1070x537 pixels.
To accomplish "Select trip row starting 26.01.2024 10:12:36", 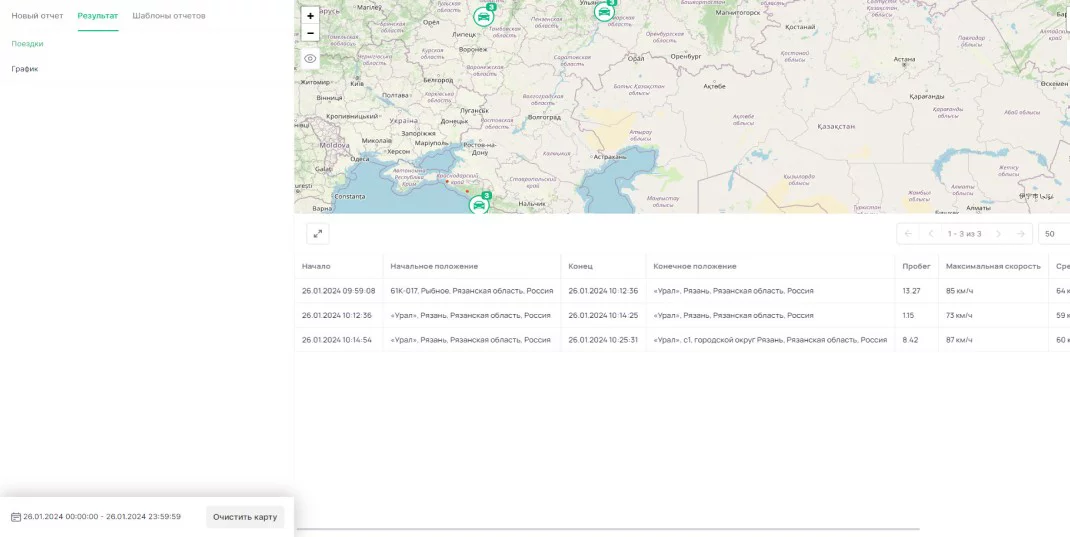I will pyautogui.click(x=682, y=315).
